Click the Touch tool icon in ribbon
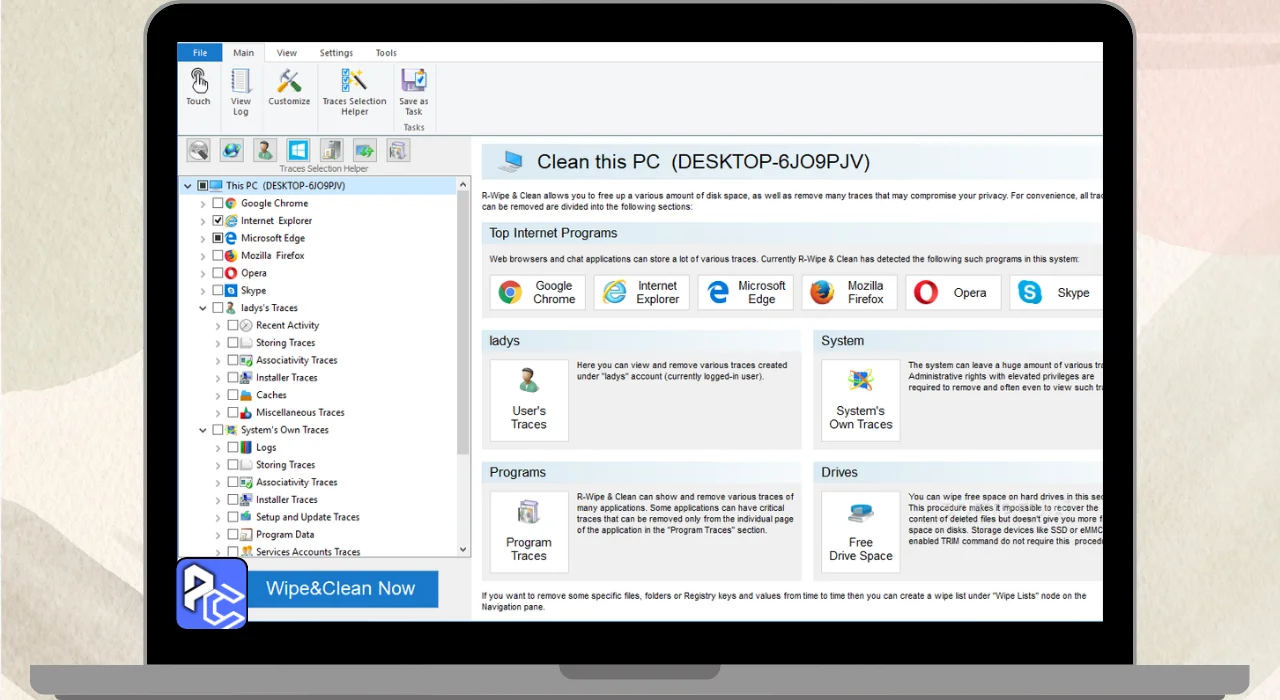 click(x=198, y=85)
